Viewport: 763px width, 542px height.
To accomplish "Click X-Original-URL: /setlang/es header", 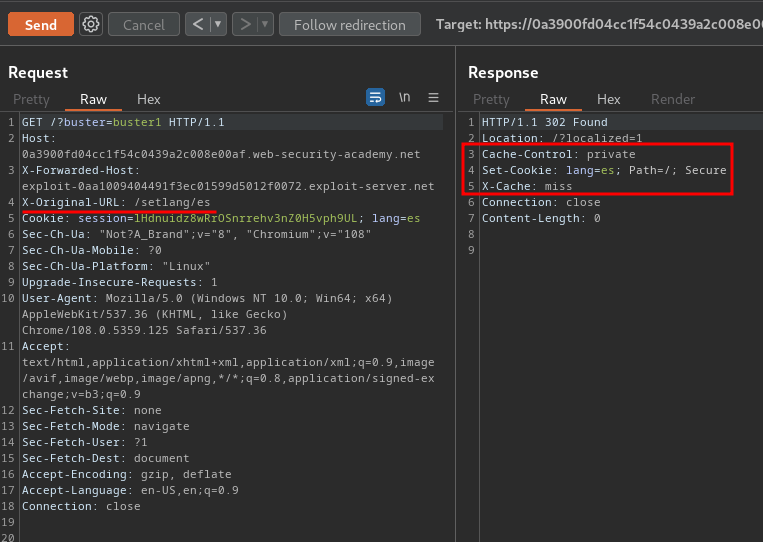I will tap(116, 202).
